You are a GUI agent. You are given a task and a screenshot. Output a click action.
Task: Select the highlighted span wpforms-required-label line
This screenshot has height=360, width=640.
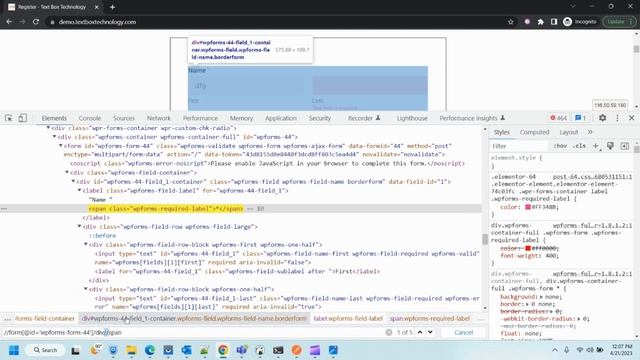(166, 209)
